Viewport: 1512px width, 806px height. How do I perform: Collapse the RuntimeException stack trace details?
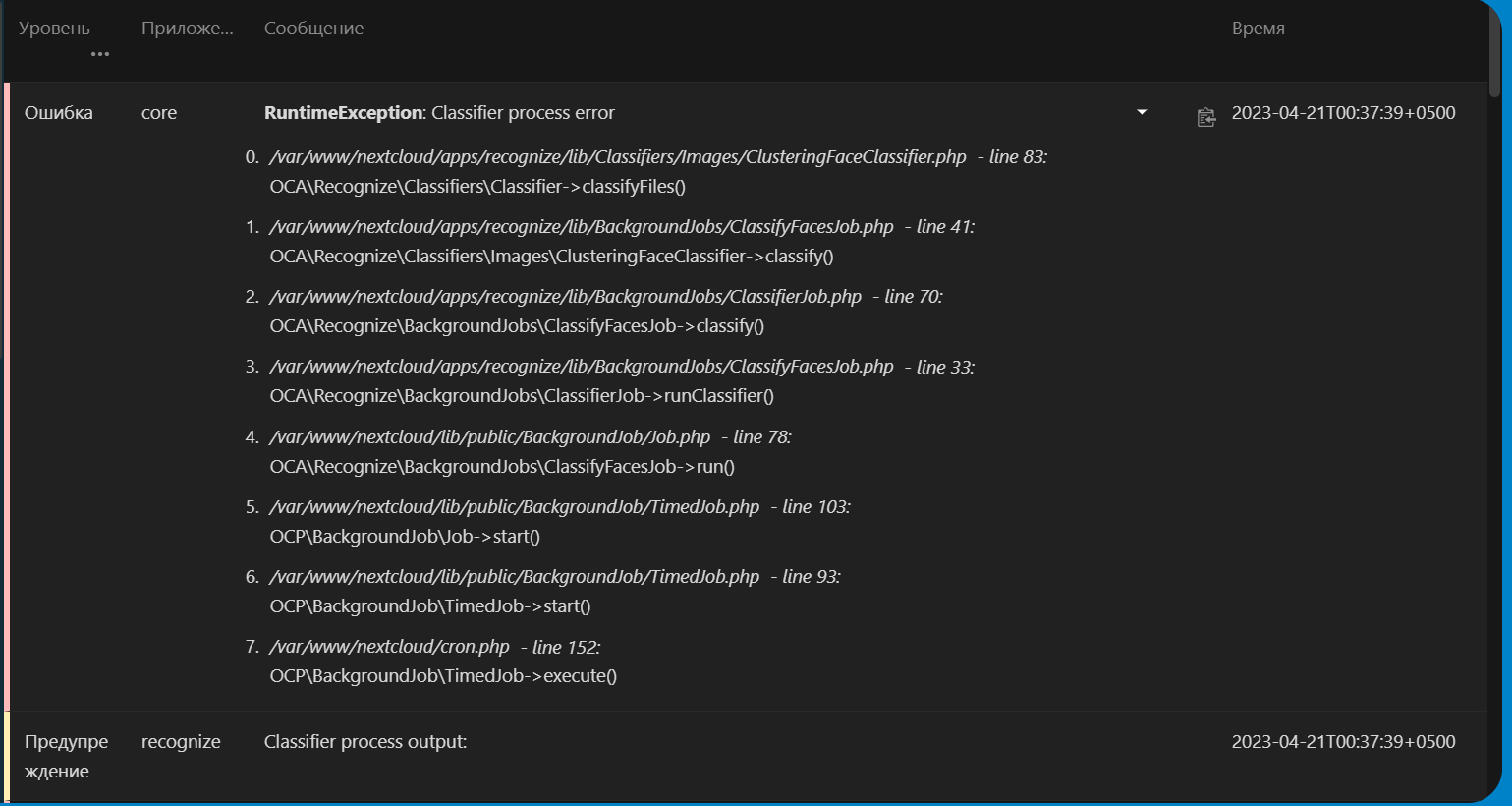point(1141,112)
